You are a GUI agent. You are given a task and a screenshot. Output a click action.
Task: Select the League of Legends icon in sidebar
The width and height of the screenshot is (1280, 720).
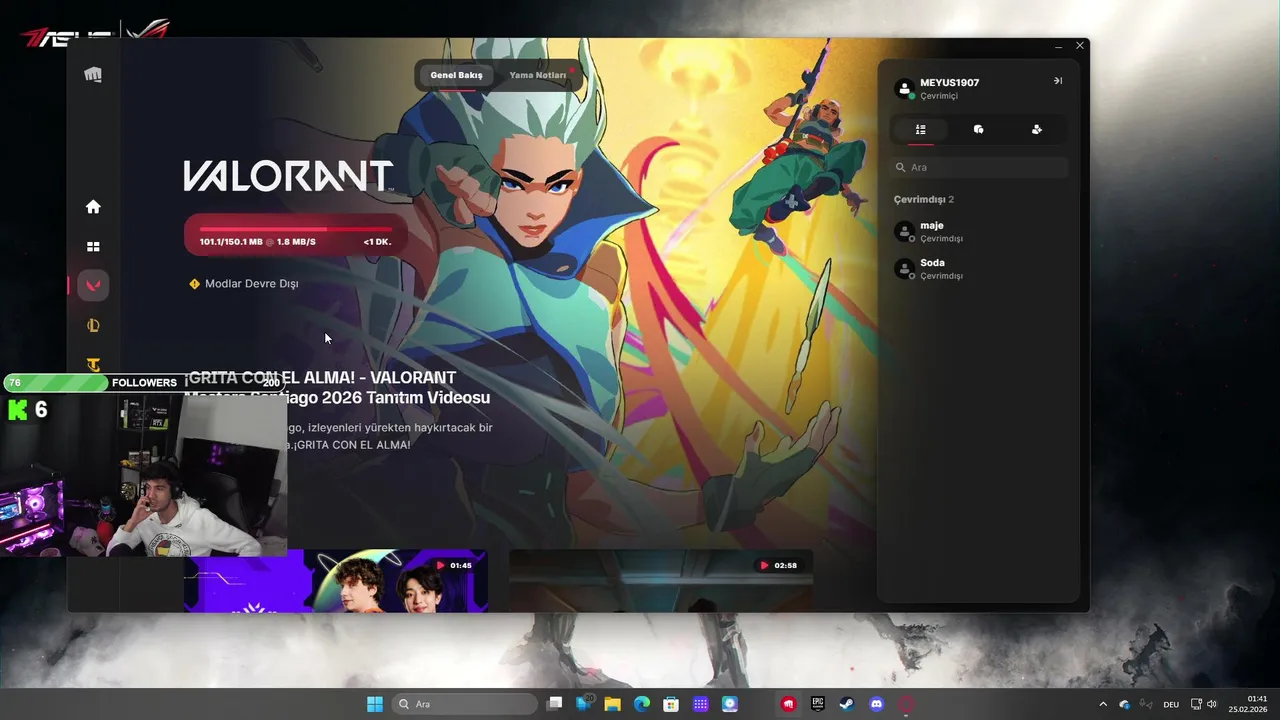[93, 325]
